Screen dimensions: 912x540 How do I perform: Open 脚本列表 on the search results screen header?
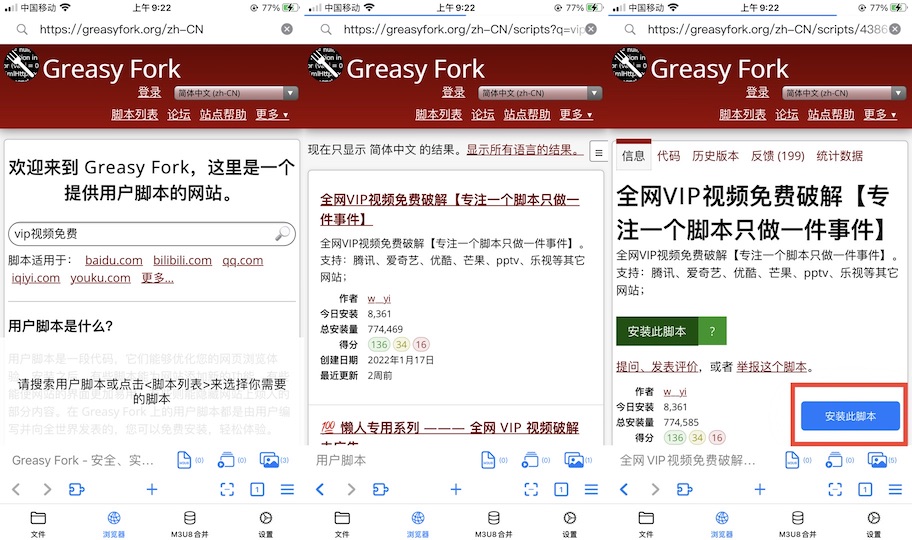(439, 115)
